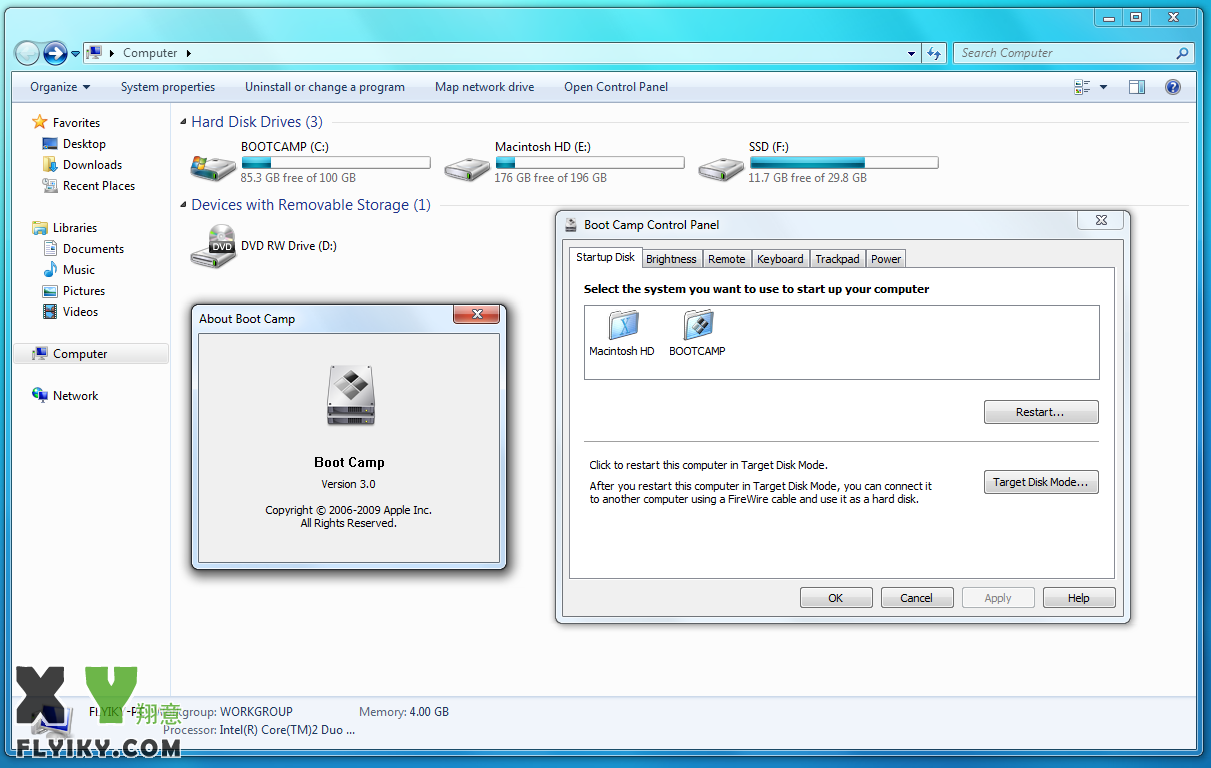Click "11.7 GB free of 29.8 GB" text
This screenshot has height=768, width=1211.
(808, 178)
